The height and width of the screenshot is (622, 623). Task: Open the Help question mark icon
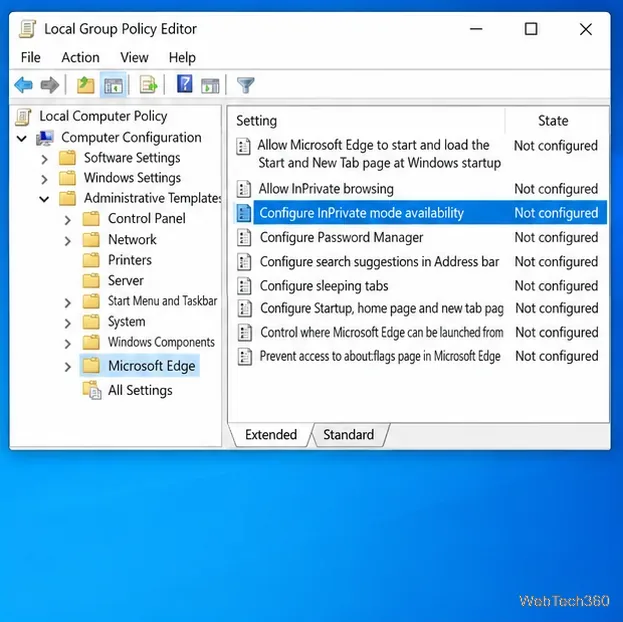(184, 84)
